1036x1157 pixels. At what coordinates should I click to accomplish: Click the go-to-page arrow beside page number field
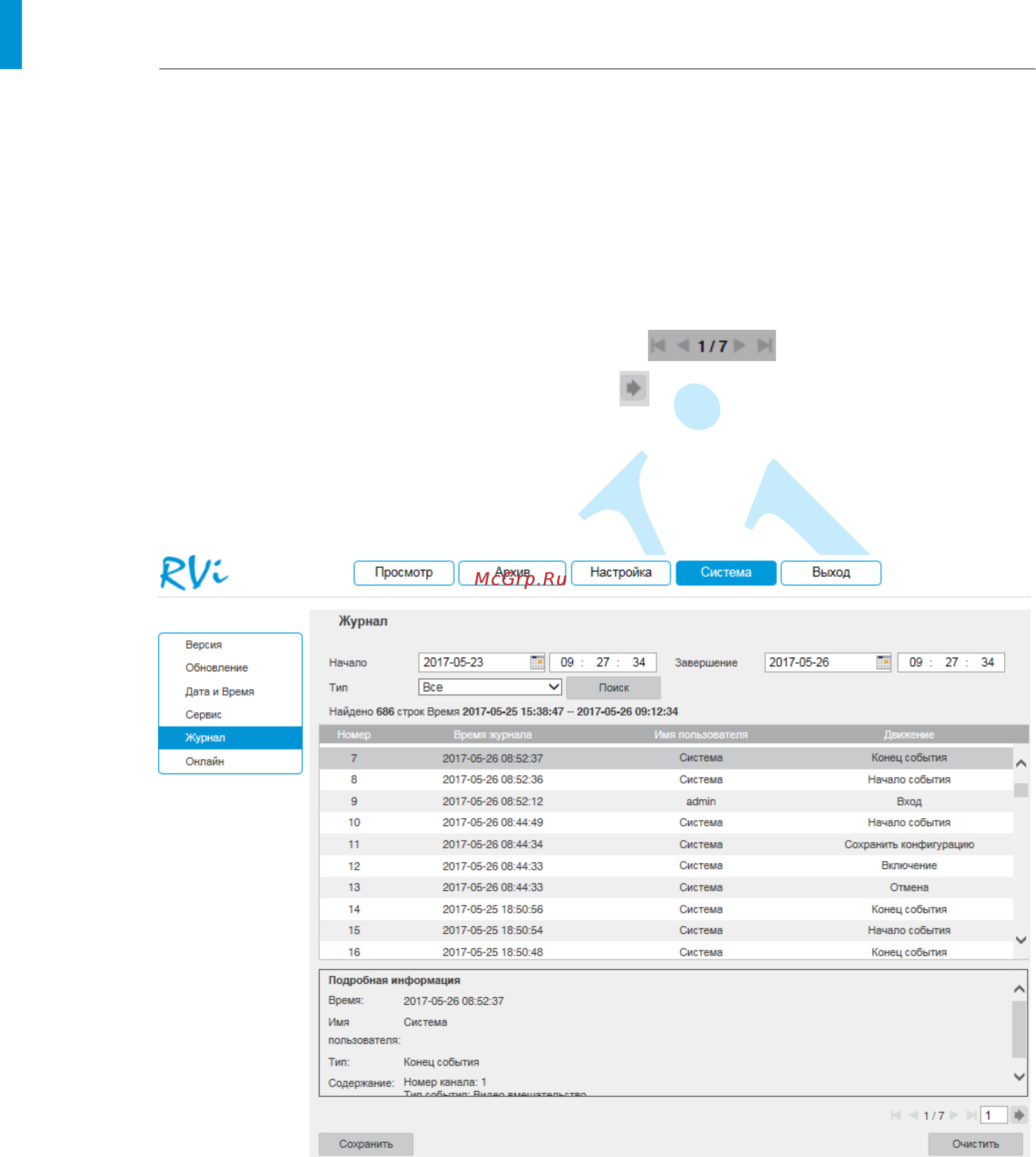click(1019, 1115)
